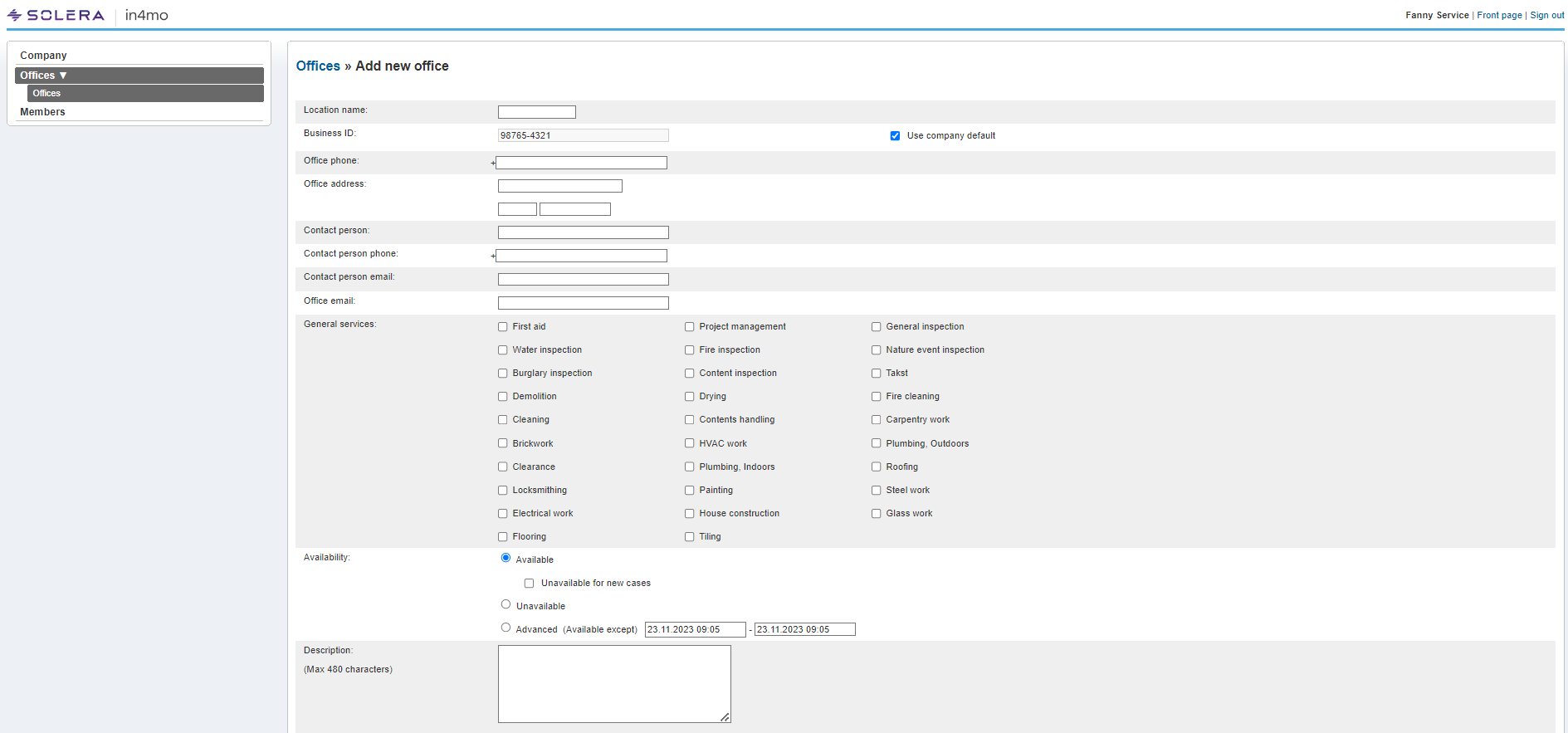Toggle Unavailable for new cases checkbox
The width and height of the screenshot is (1568, 733).
[529, 584]
